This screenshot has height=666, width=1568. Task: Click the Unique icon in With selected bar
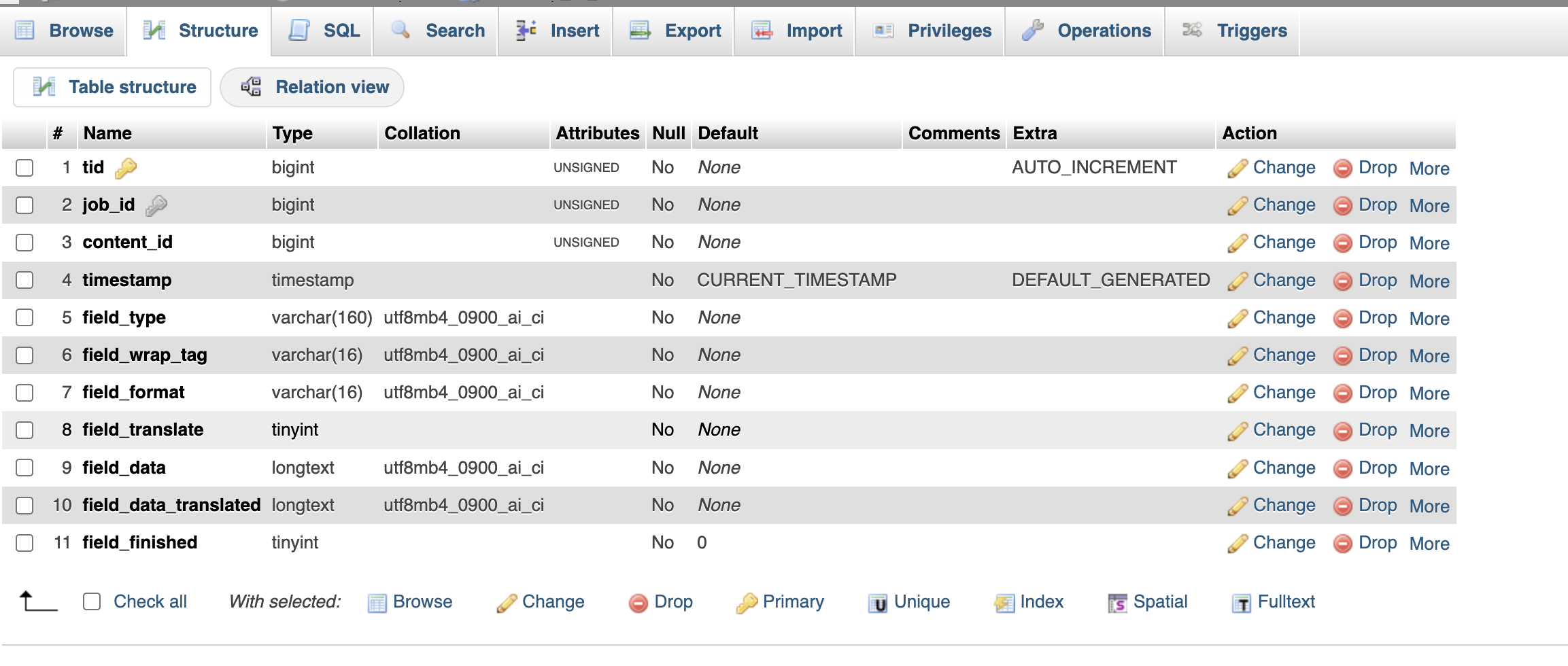tap(878, 603)
